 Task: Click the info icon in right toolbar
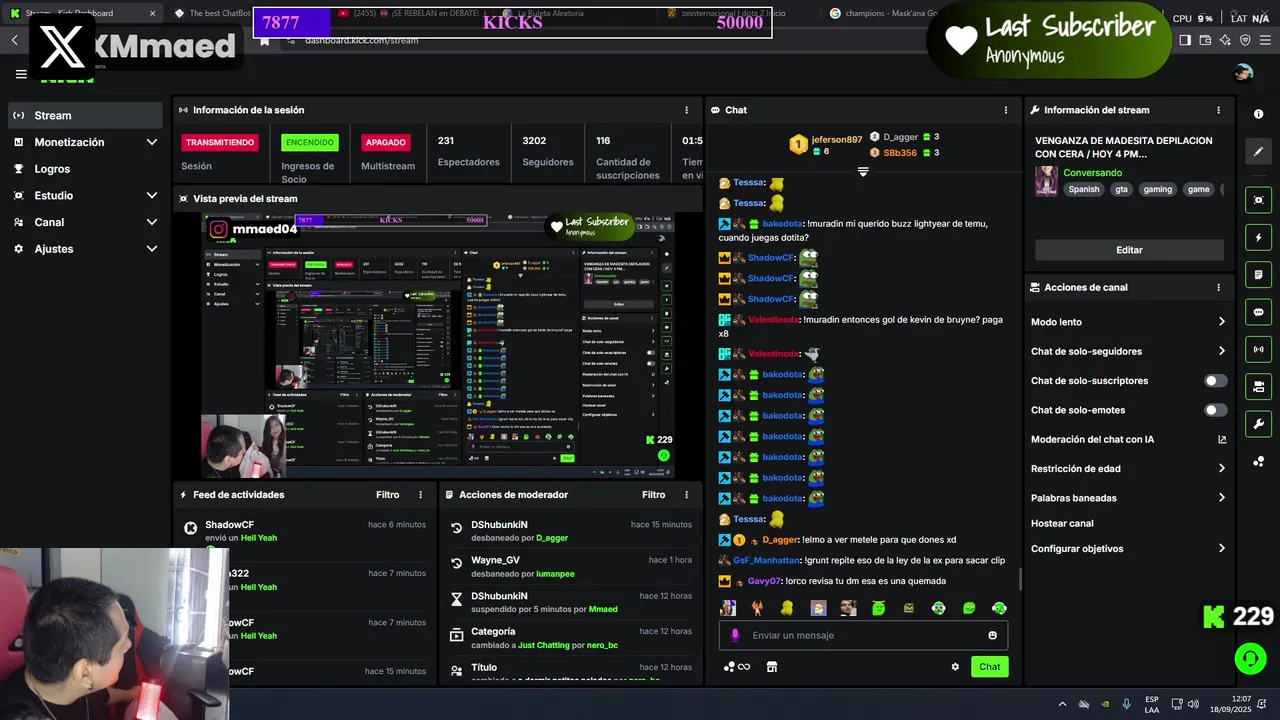[1258, 114]
